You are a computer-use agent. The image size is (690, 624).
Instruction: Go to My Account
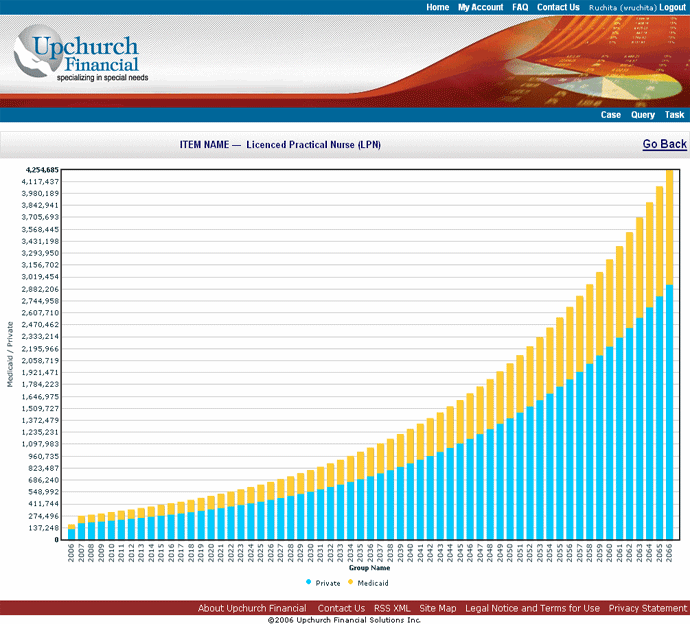(x=480, y=7)
